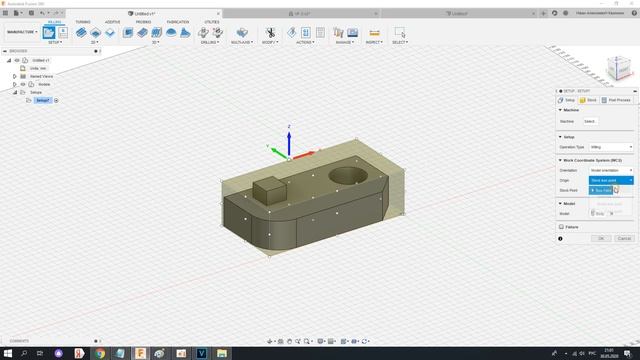This screenshot has height=360, width=640.
Task: Switch to the PROBING ribbon tab
Action: [x=143, y=22]
